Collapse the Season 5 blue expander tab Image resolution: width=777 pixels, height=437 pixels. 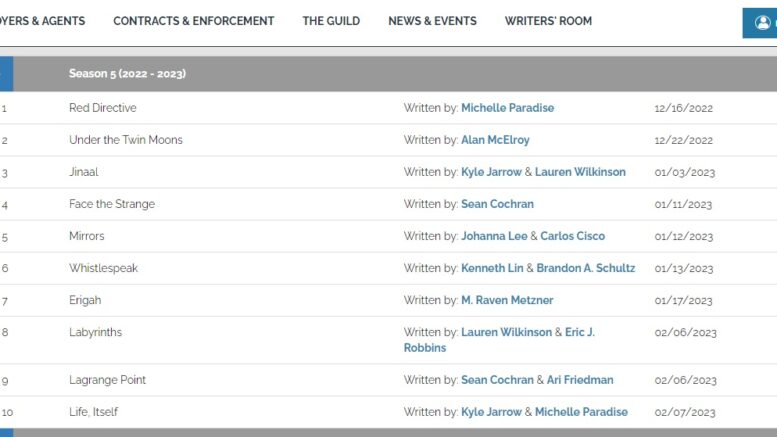point(6,74)
